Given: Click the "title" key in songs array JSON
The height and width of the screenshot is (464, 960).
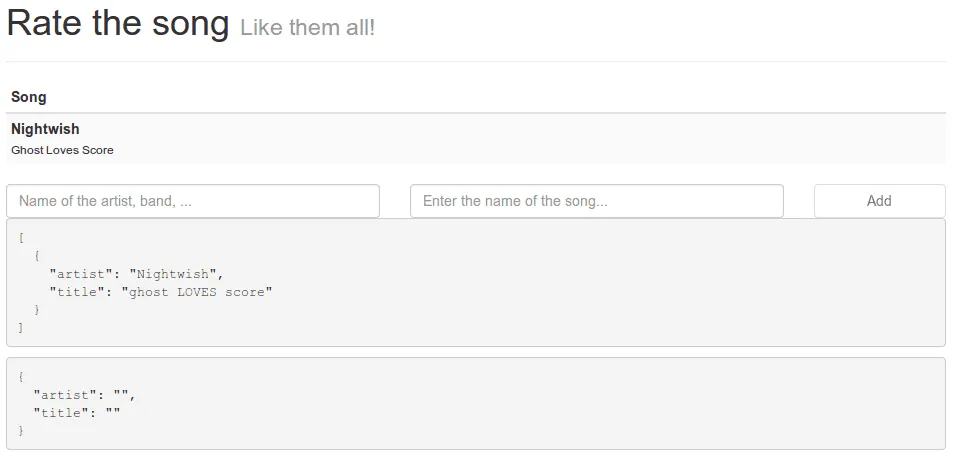Looking at the screenshot, I should click(x=77, y=292).
